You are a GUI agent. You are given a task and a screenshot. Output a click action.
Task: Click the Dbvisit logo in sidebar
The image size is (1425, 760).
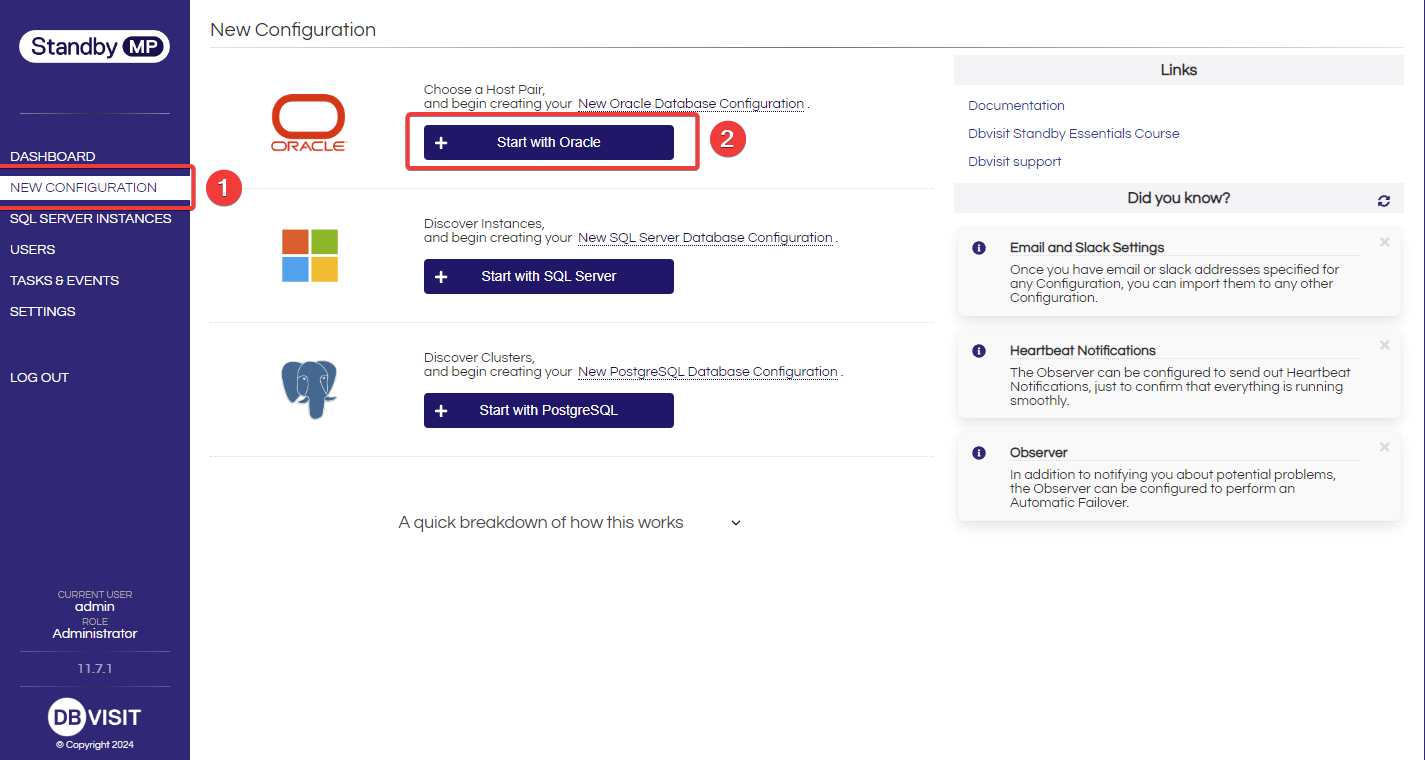[x=95, y=717]
